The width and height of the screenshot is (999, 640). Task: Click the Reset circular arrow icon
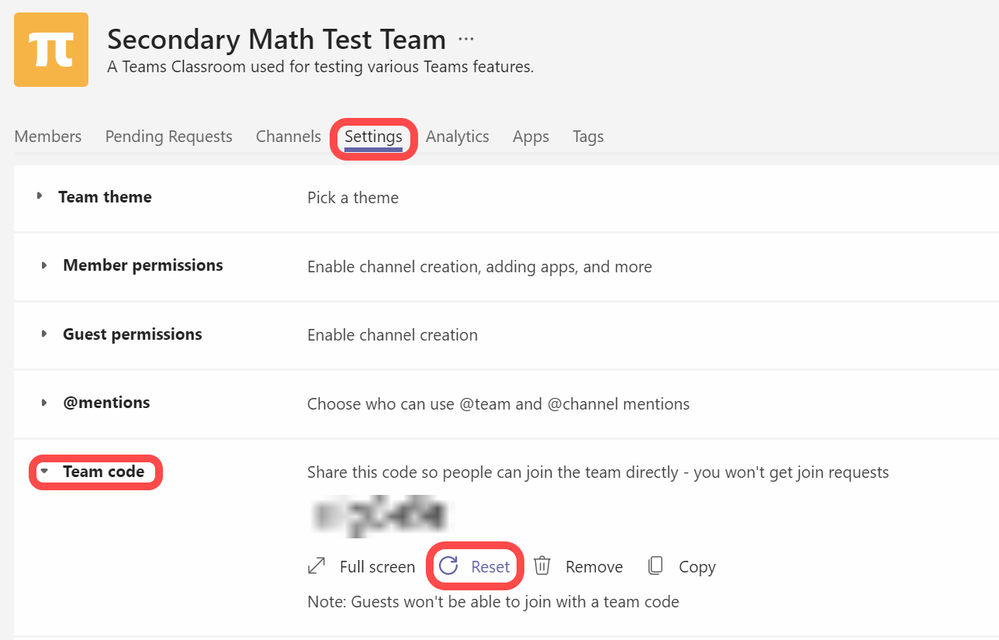[449, 565]
